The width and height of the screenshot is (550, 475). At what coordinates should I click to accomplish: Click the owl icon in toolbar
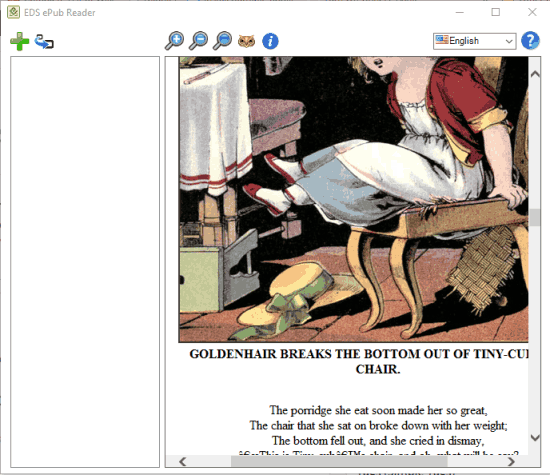point(247,41)
